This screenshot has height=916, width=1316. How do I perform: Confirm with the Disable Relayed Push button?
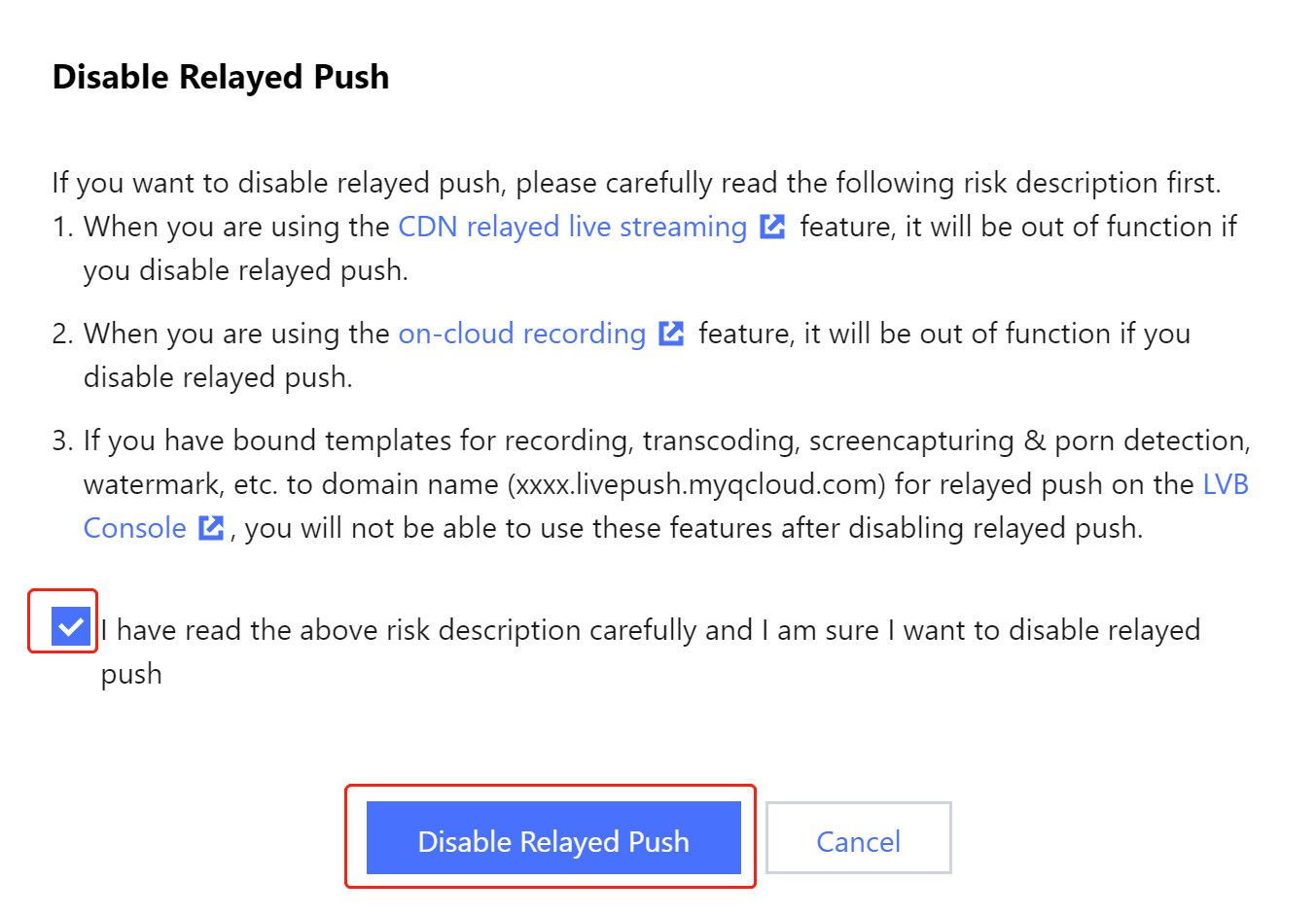pos(553,837)
